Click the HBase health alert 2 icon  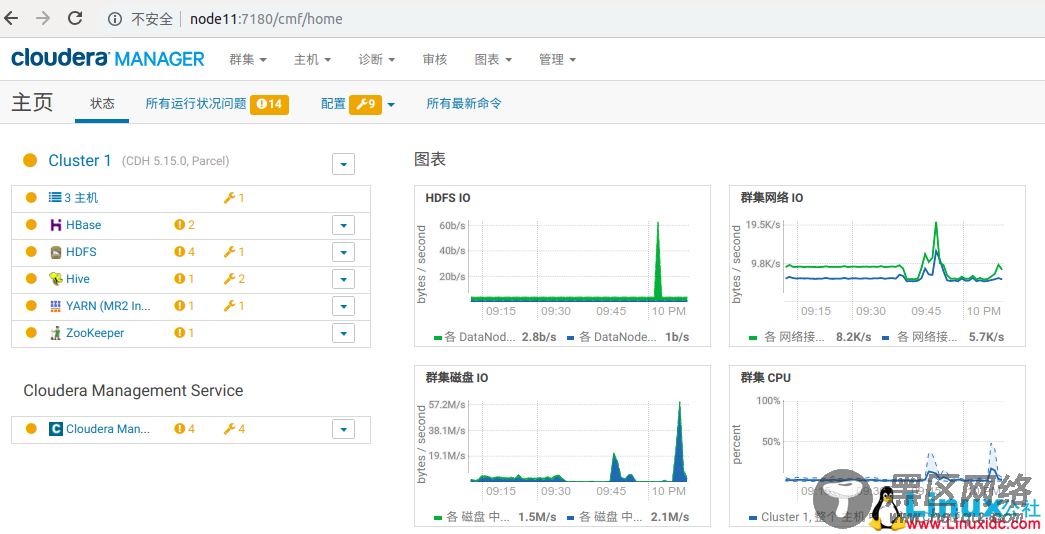(185, 225)
